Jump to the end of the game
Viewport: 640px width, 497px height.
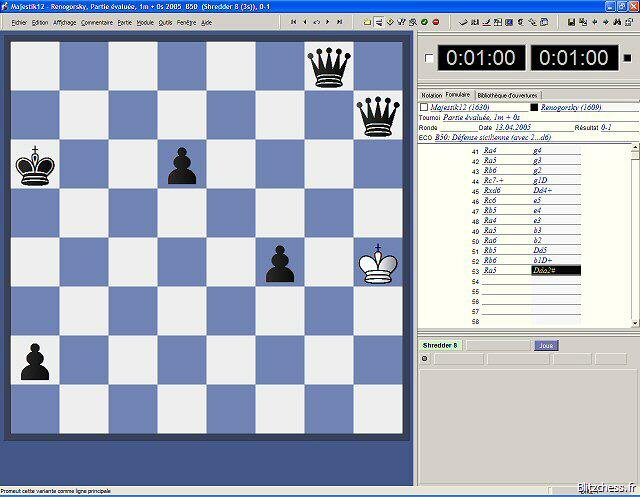pos(341,21)
